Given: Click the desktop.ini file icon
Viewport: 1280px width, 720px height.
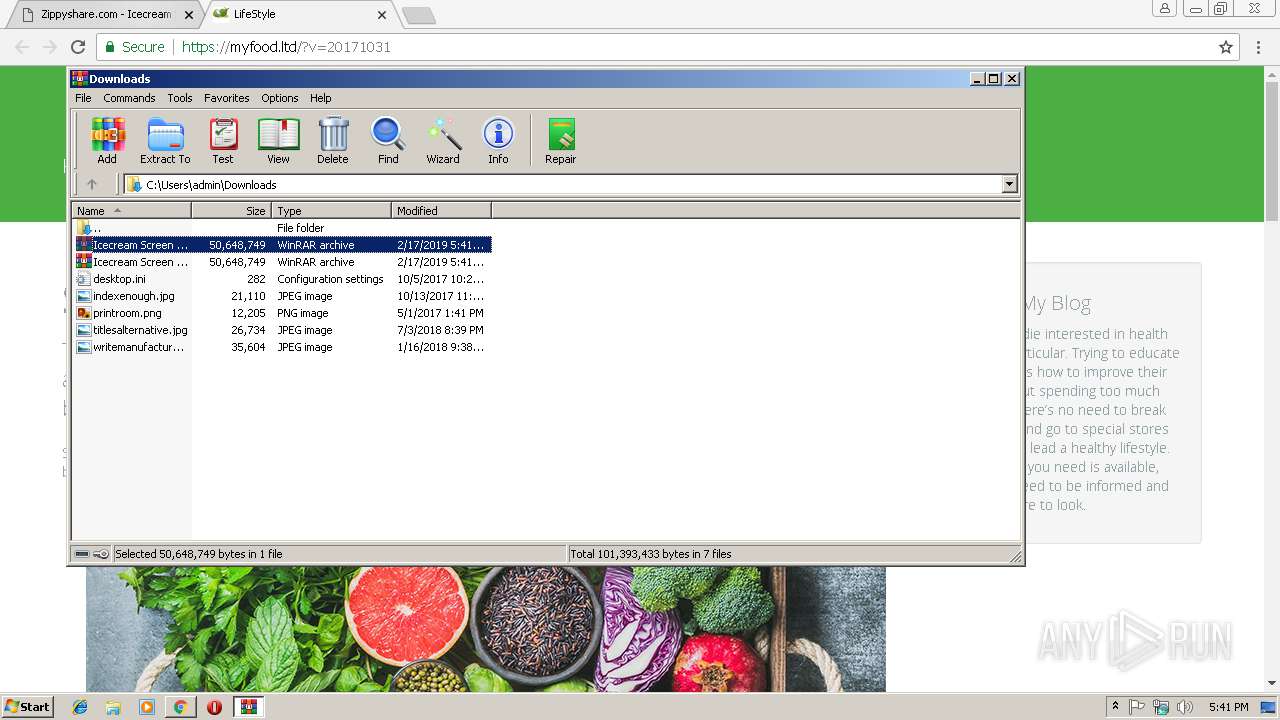Looking at the screenshot, I should pyautogui.click(x=84, y=279).
